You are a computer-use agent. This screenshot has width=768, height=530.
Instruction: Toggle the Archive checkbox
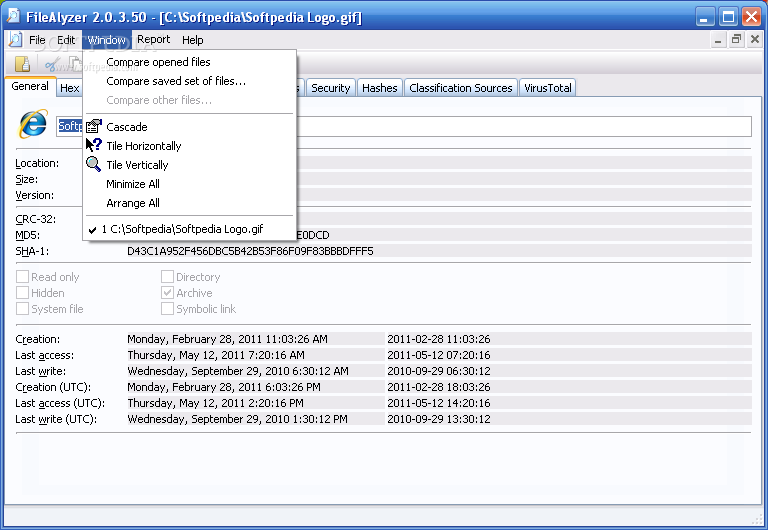[x=168, y=293]
